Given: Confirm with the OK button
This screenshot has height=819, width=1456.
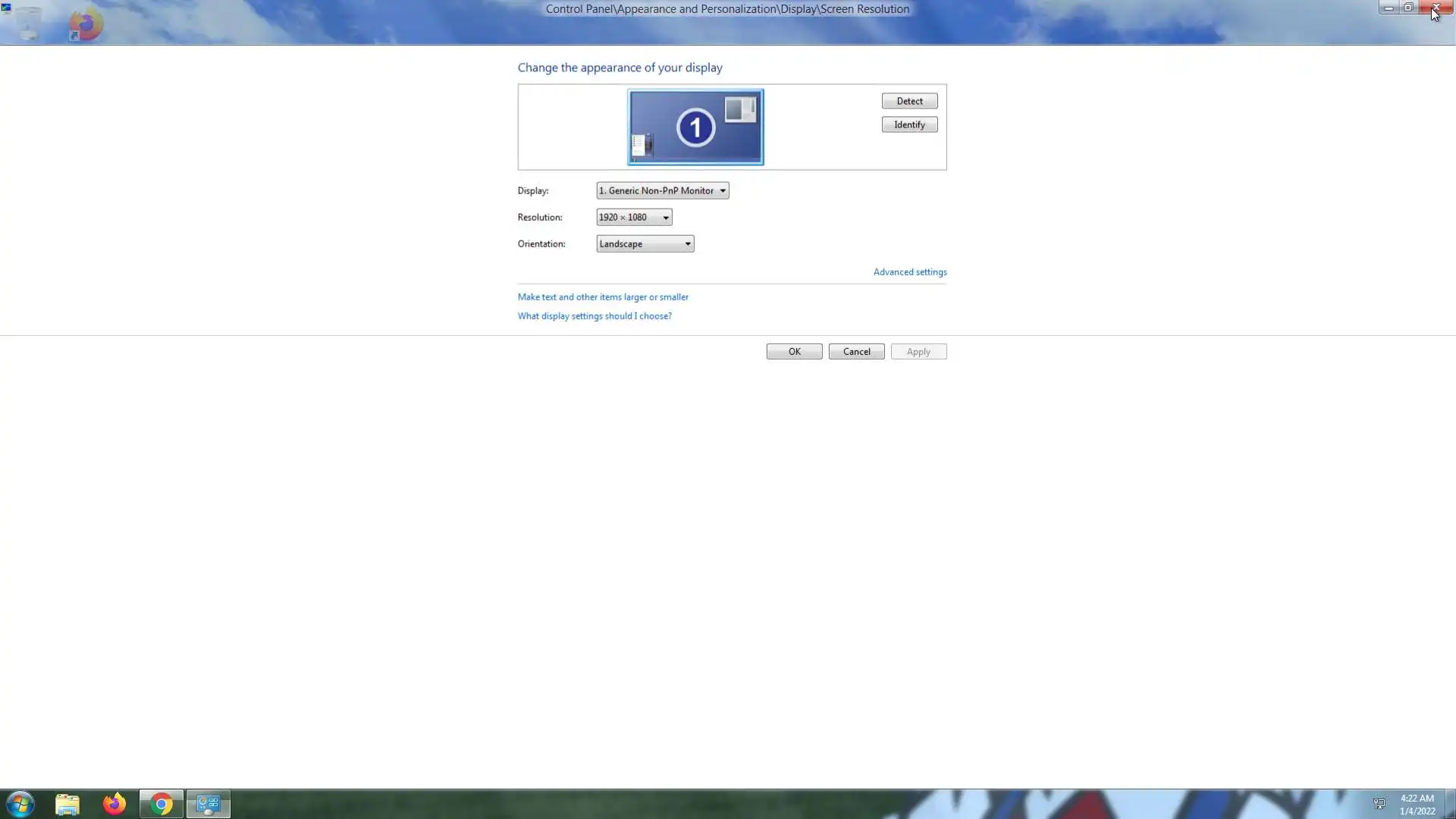Looking at the screenshot, I should [x=794, y=352].
